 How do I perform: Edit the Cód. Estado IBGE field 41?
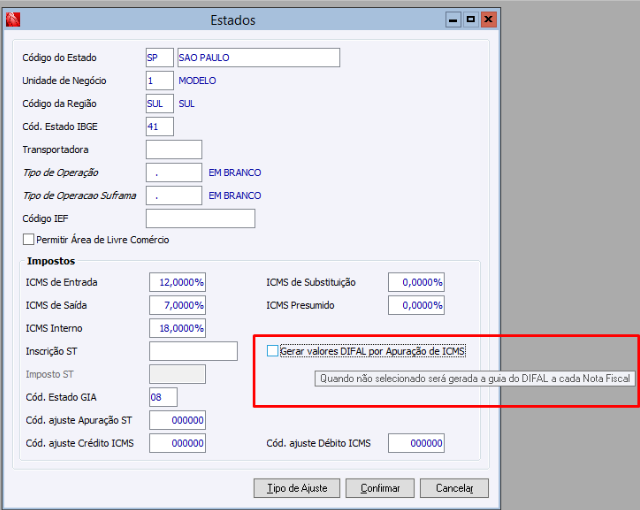coord(160,126)
